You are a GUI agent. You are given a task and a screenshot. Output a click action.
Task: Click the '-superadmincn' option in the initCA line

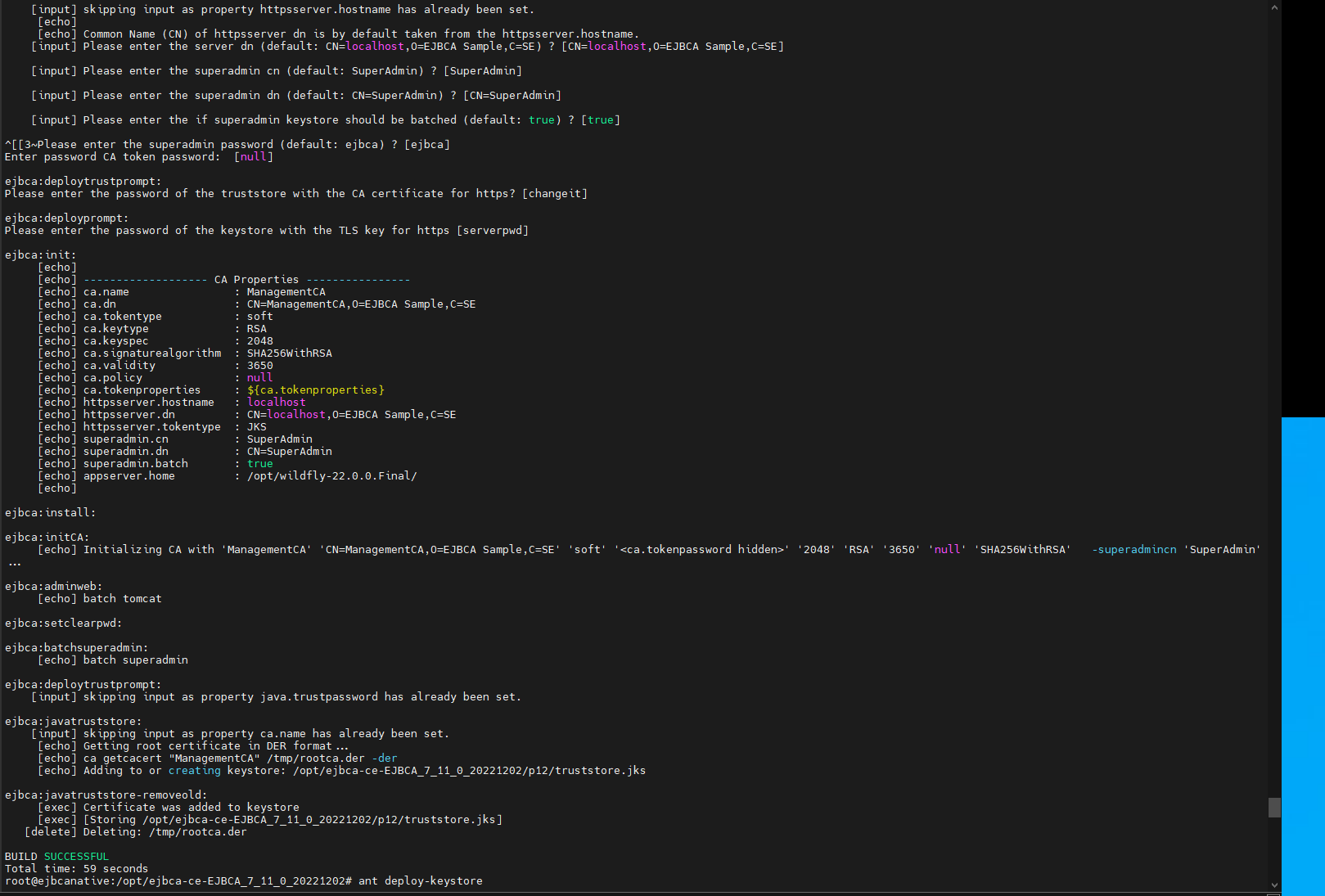[x=1134, y=550]
